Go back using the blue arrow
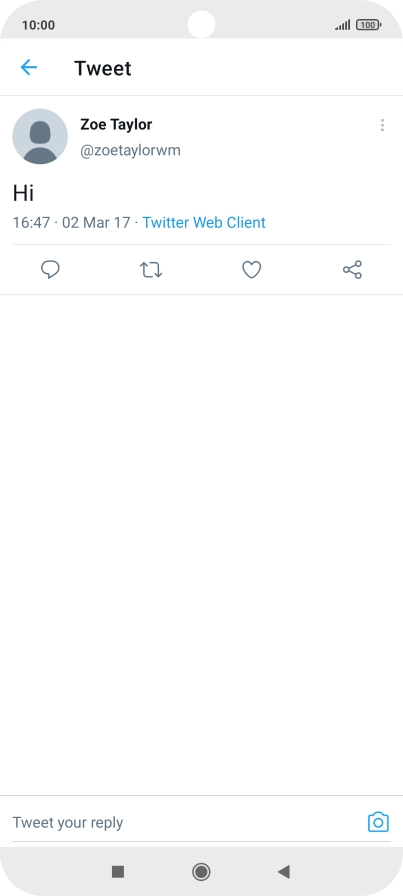This screenshot has height=896, width=403. click(29, 68)
